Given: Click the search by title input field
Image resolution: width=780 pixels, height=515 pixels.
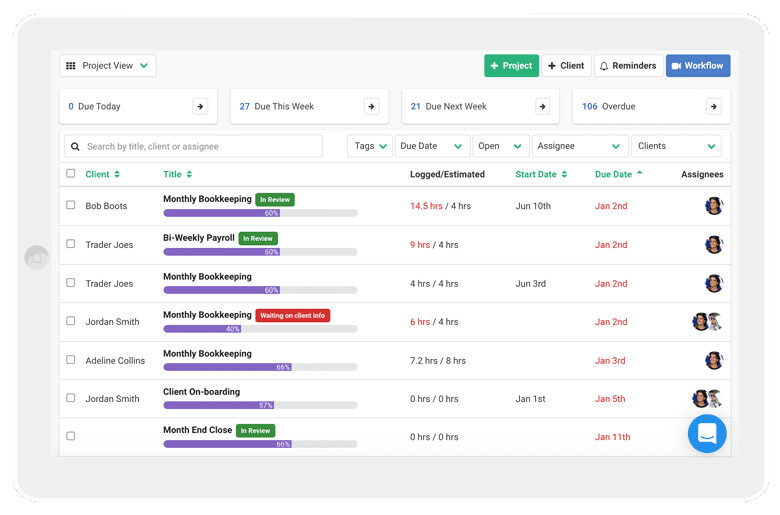Looking at the screenshot, I should [194, 146].
